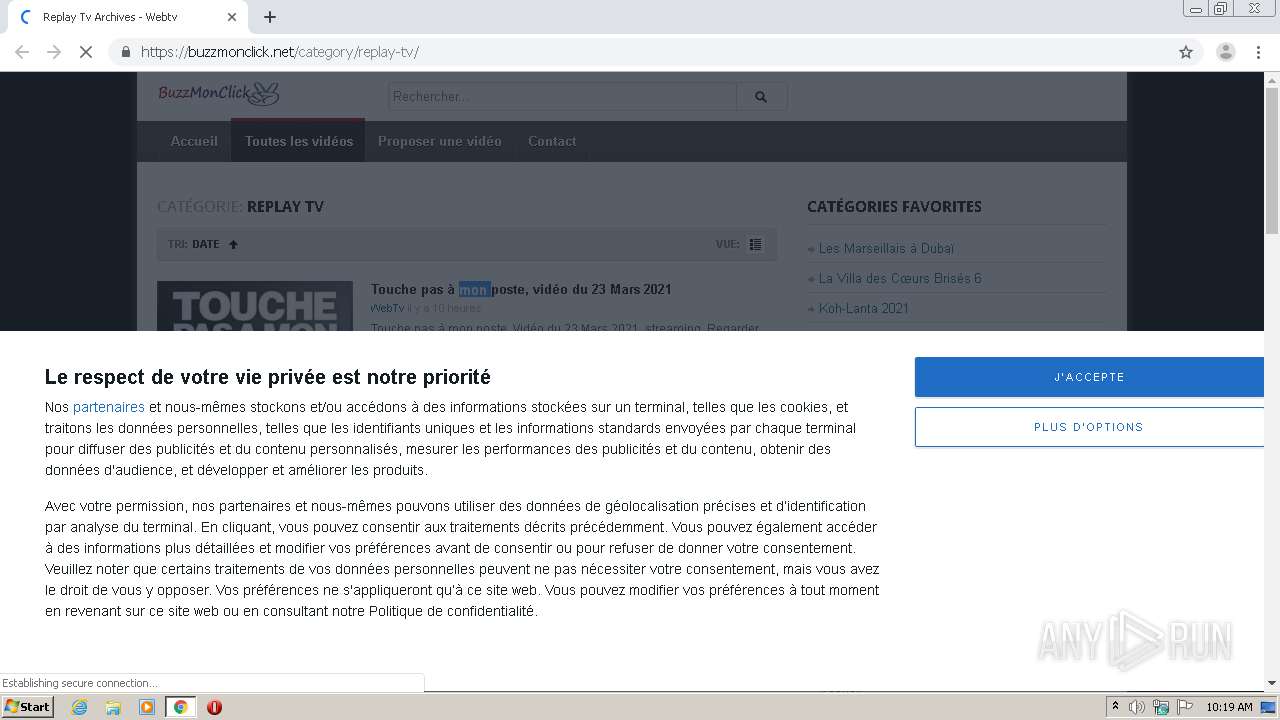Open the Accueil menu item
Image resolution: width=1280 pixels, height=720 pixels.
(x=194, y=141)
